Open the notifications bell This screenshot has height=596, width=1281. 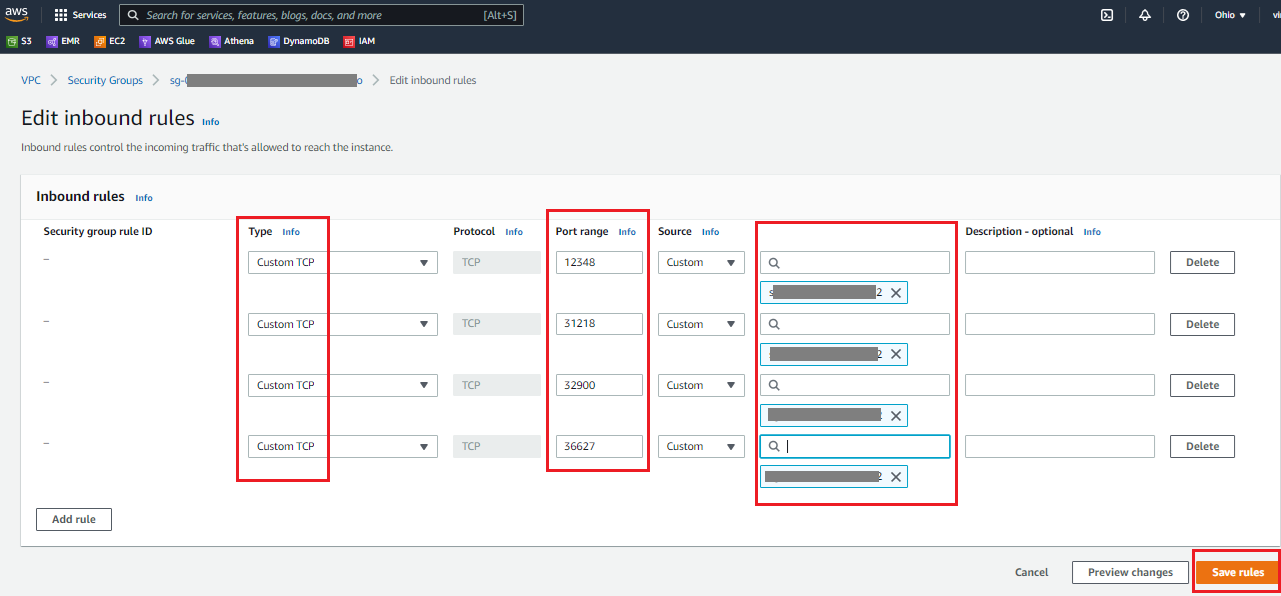[1145, 15]
